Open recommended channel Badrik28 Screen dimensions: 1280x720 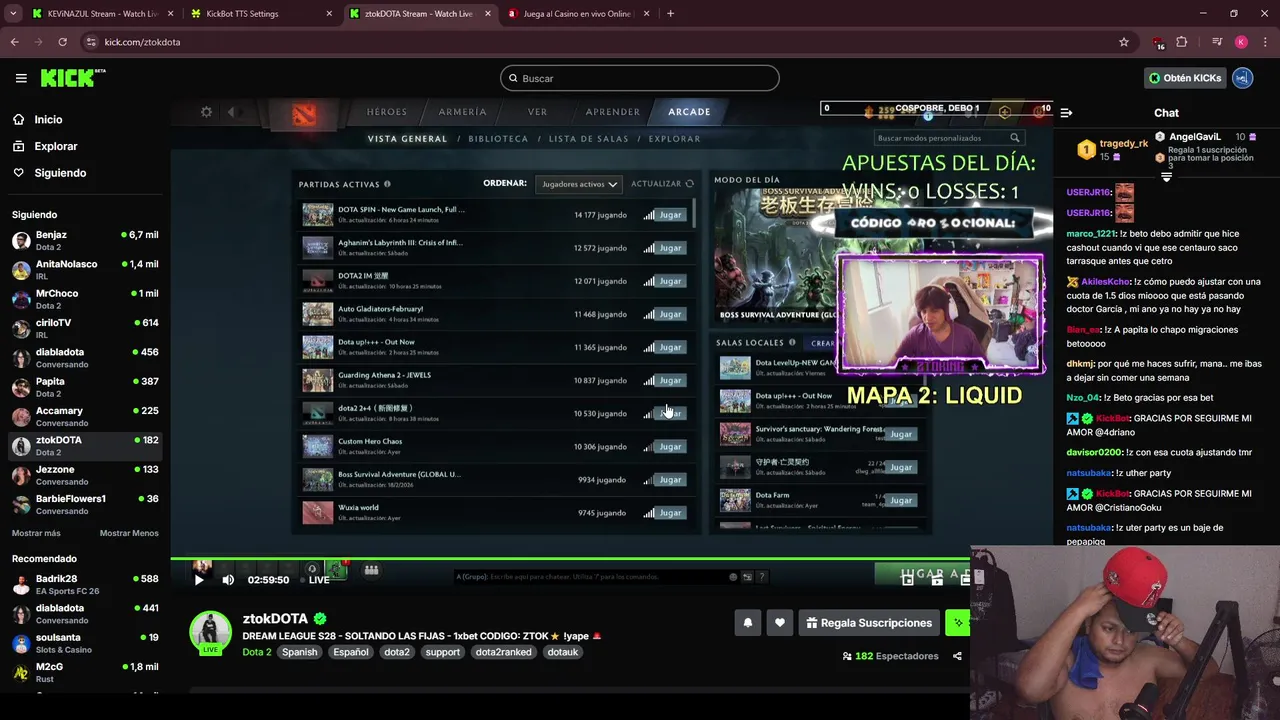click(85, 584)
